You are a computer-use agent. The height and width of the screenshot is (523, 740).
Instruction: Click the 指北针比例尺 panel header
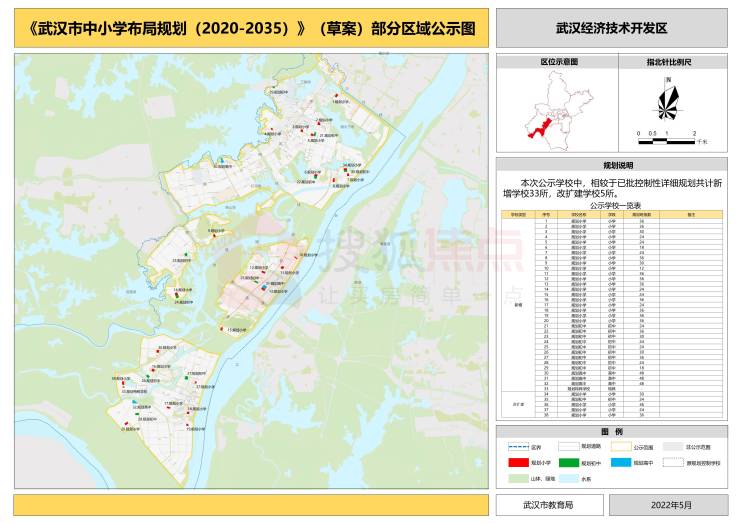click(673, 62)
